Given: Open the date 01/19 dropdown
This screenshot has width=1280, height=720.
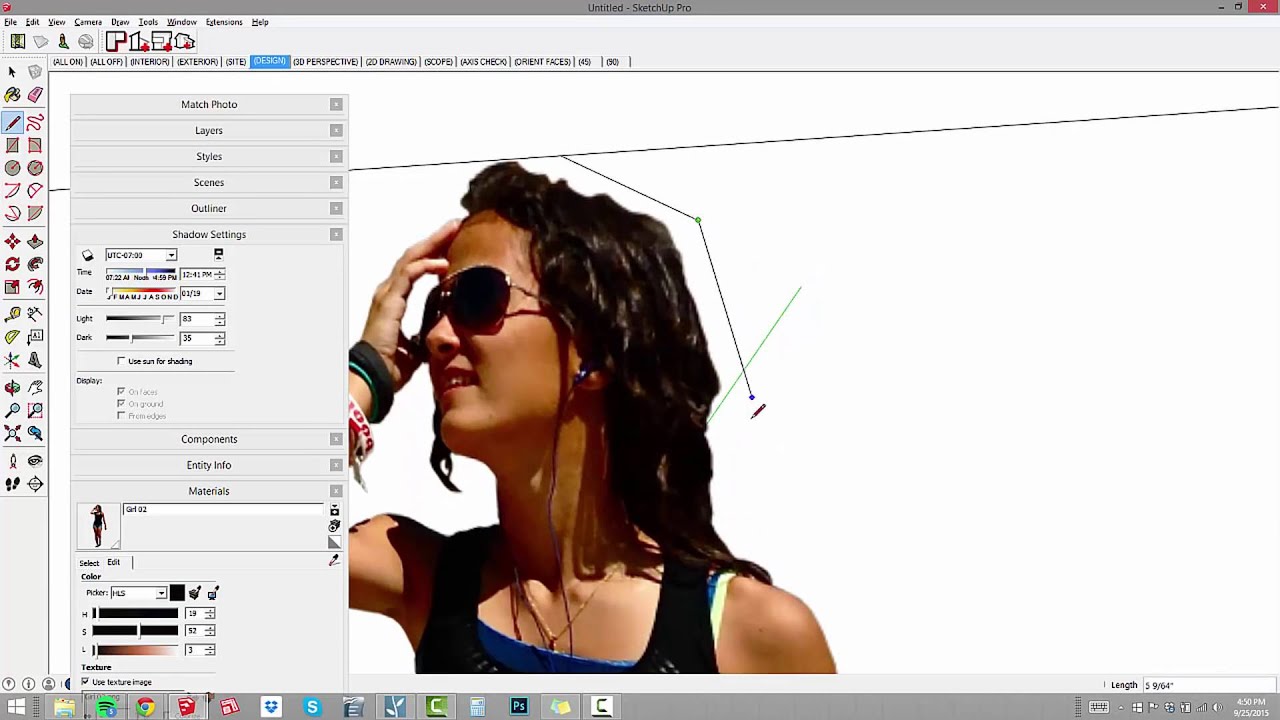Looking at the screenshot, I should coord(219,294).
